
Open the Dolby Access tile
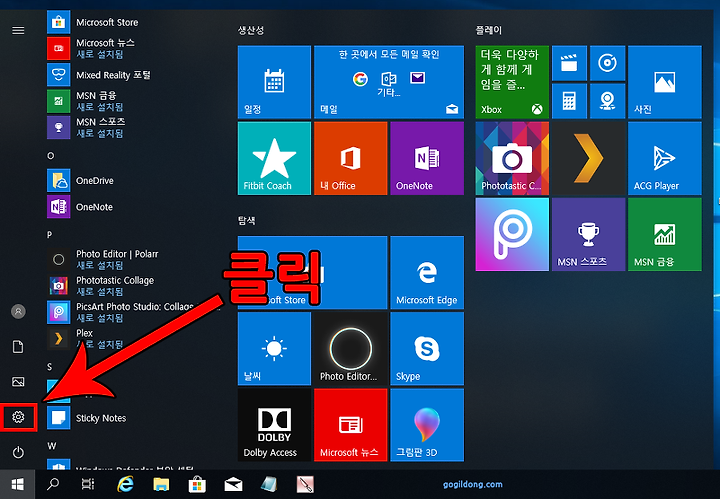coord(274,425)
